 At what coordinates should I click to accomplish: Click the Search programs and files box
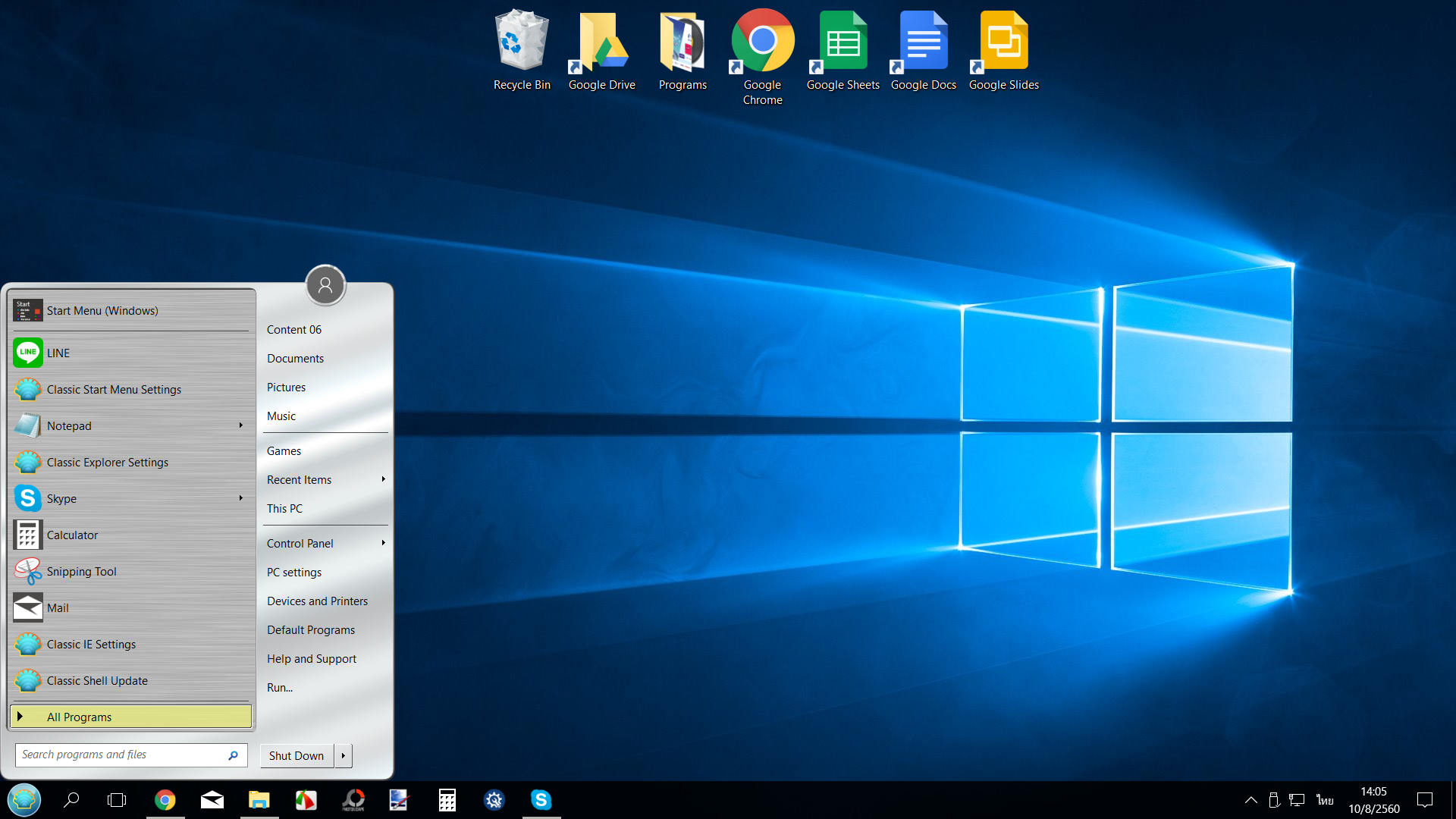[x=121, y=755]
